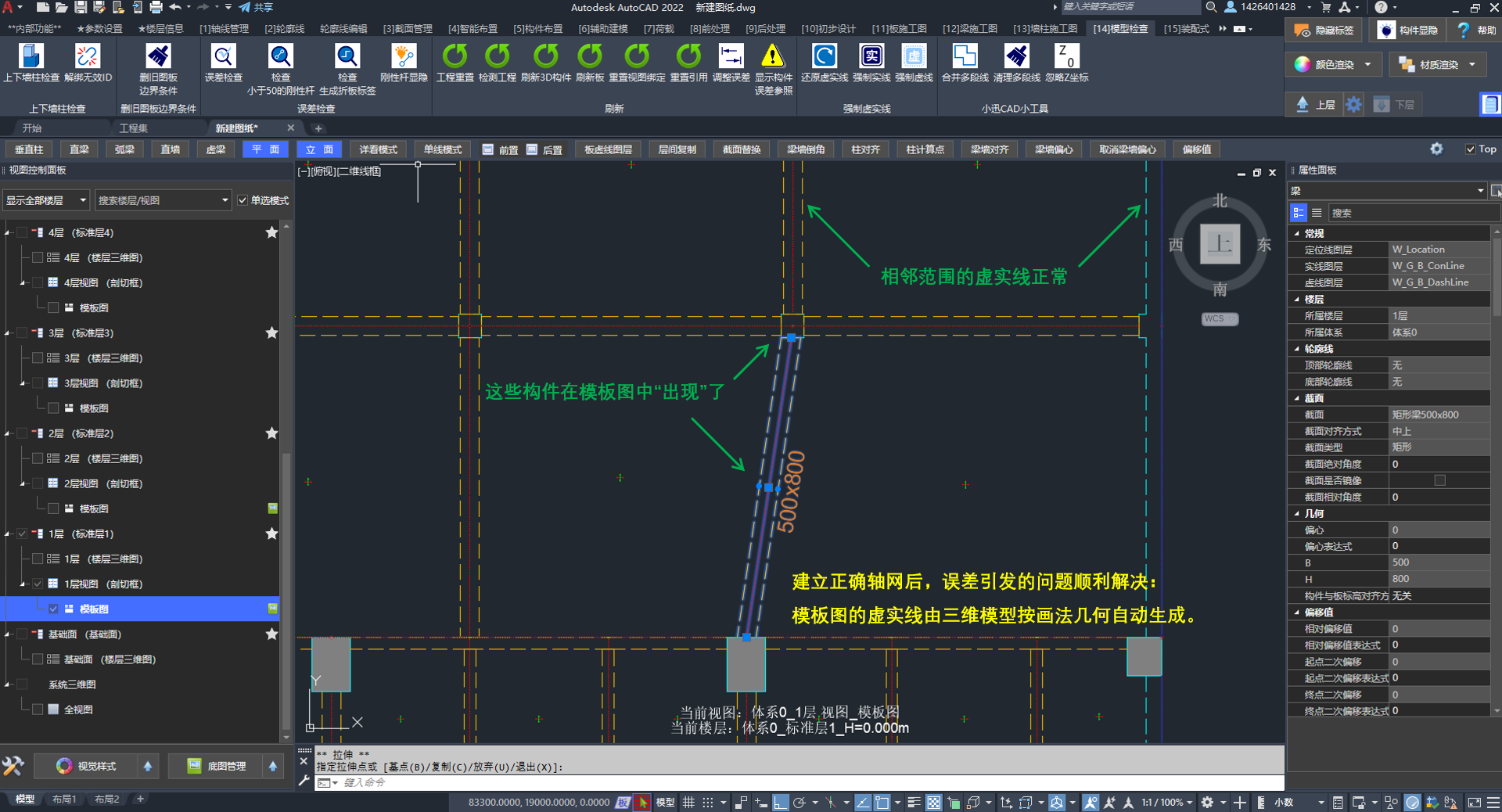The height and width of the screenshot is (812, 1502).
Task: Click the 强制实线 icon
Action: pyautogui.click(x=871, y=57)
